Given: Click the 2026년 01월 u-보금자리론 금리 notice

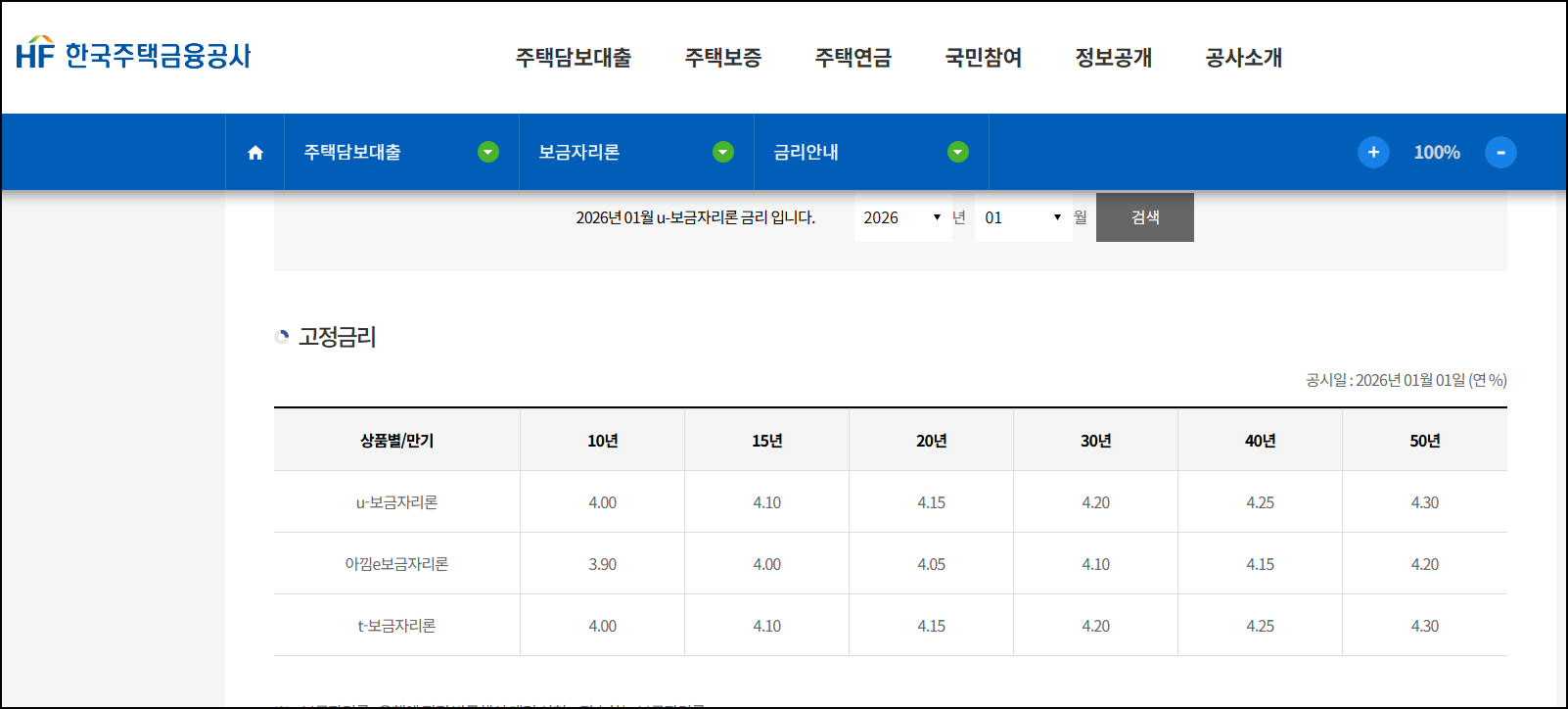Looking at the screenshot, I should coord(695,217).
